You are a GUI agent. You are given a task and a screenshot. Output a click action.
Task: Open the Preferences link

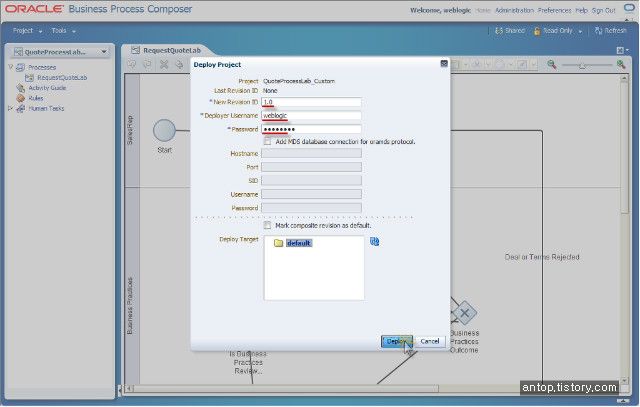554,10
